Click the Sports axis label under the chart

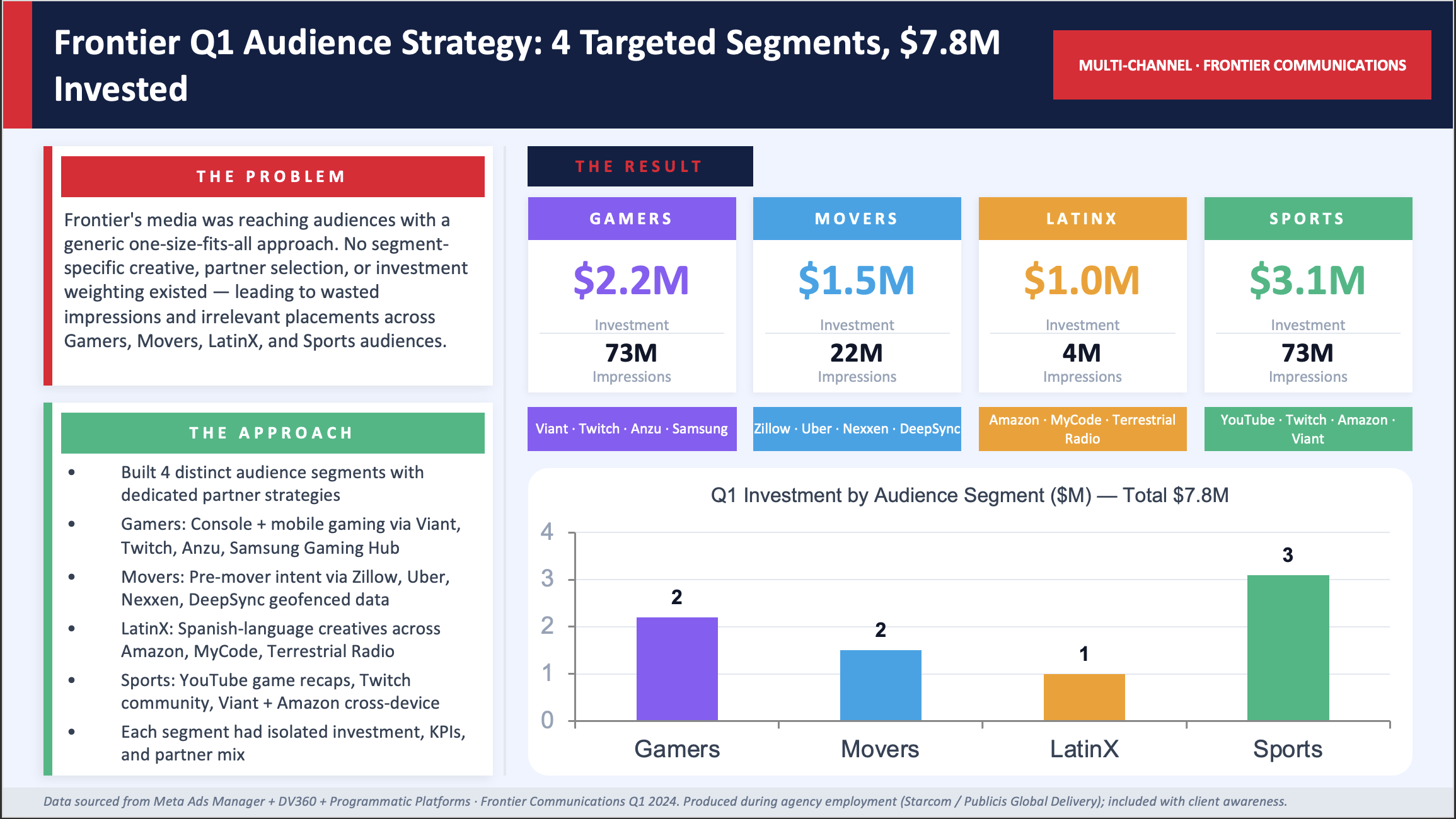coord(1288,749)
